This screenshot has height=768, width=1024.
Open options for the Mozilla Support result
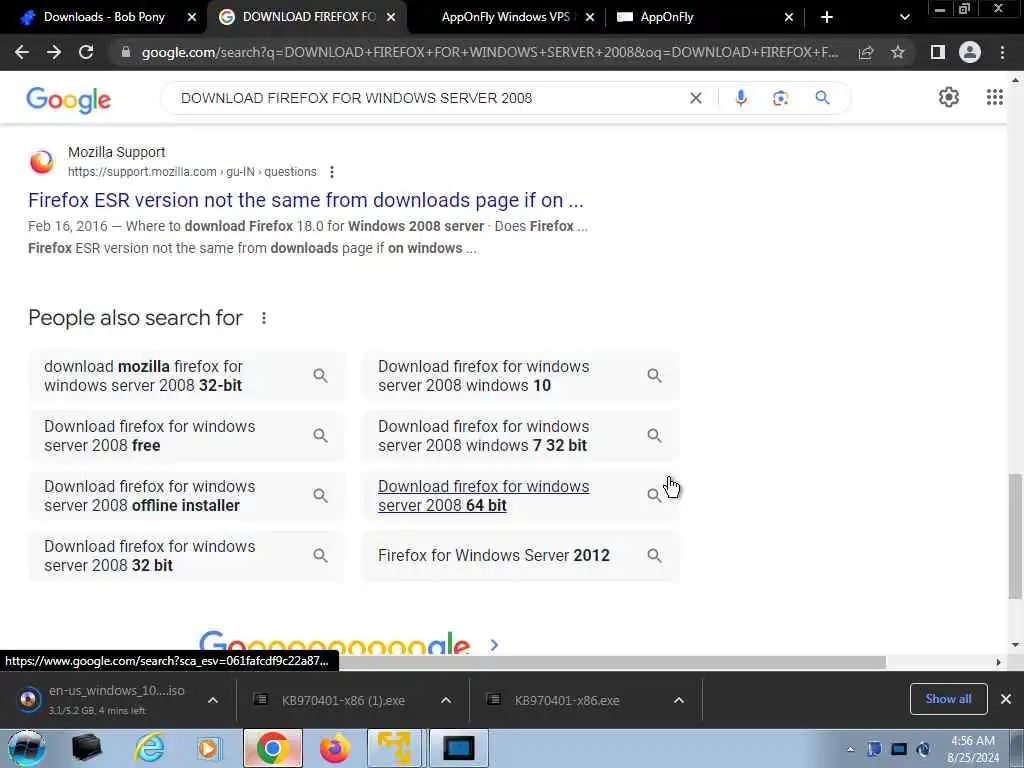click(x=332, y=172)
